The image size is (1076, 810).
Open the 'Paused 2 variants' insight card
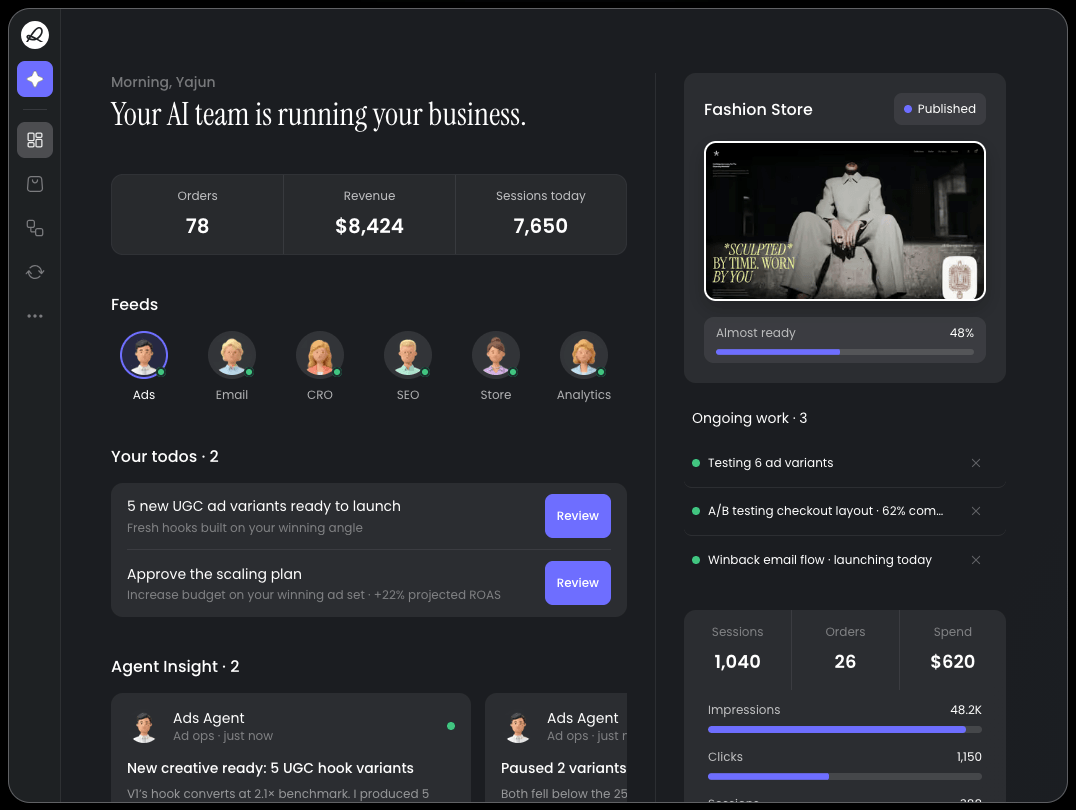click(556, 748)
